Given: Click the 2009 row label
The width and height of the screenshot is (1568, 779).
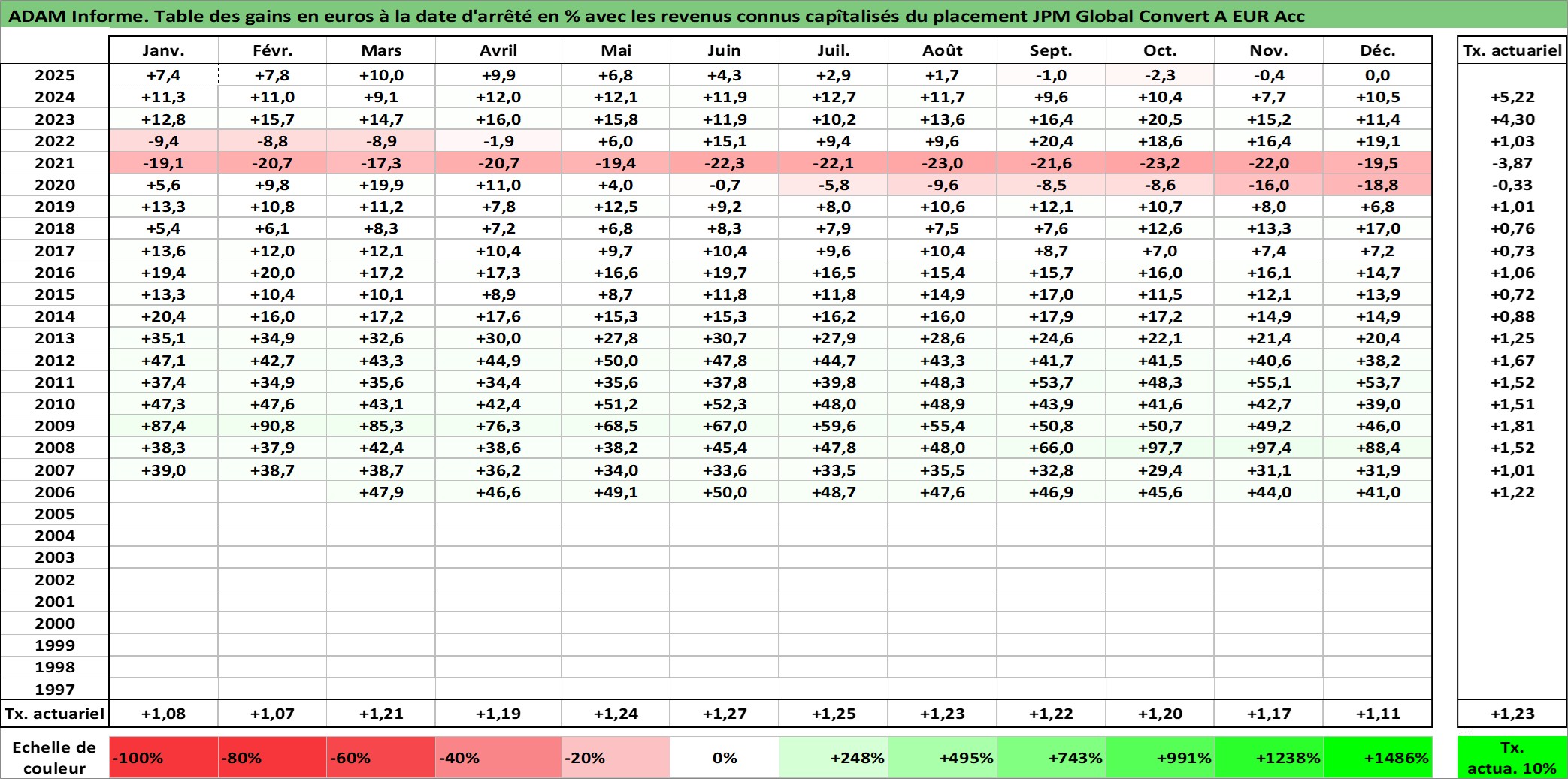Looking at the screenshot, I should 55,426.
